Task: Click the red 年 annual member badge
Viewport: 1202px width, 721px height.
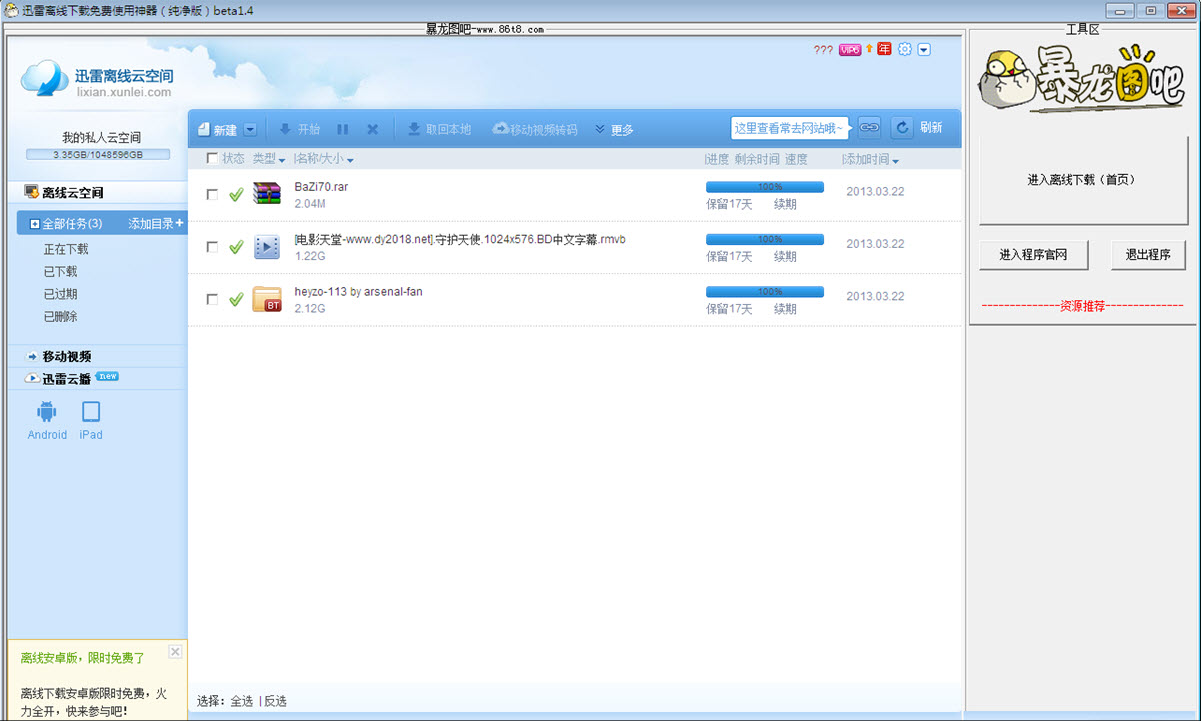Action: [x=884, y=49]
